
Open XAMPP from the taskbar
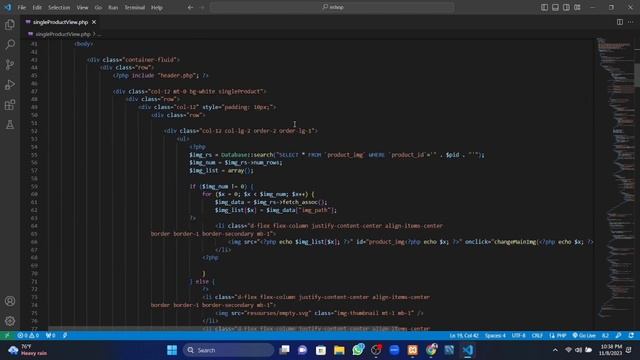point(413,350)
